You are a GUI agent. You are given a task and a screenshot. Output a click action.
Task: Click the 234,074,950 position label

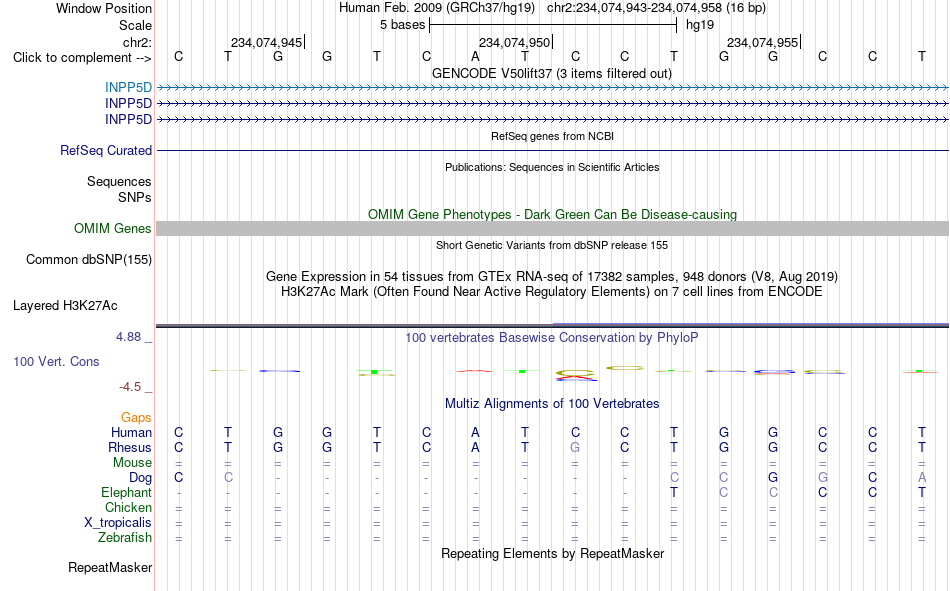514,42
